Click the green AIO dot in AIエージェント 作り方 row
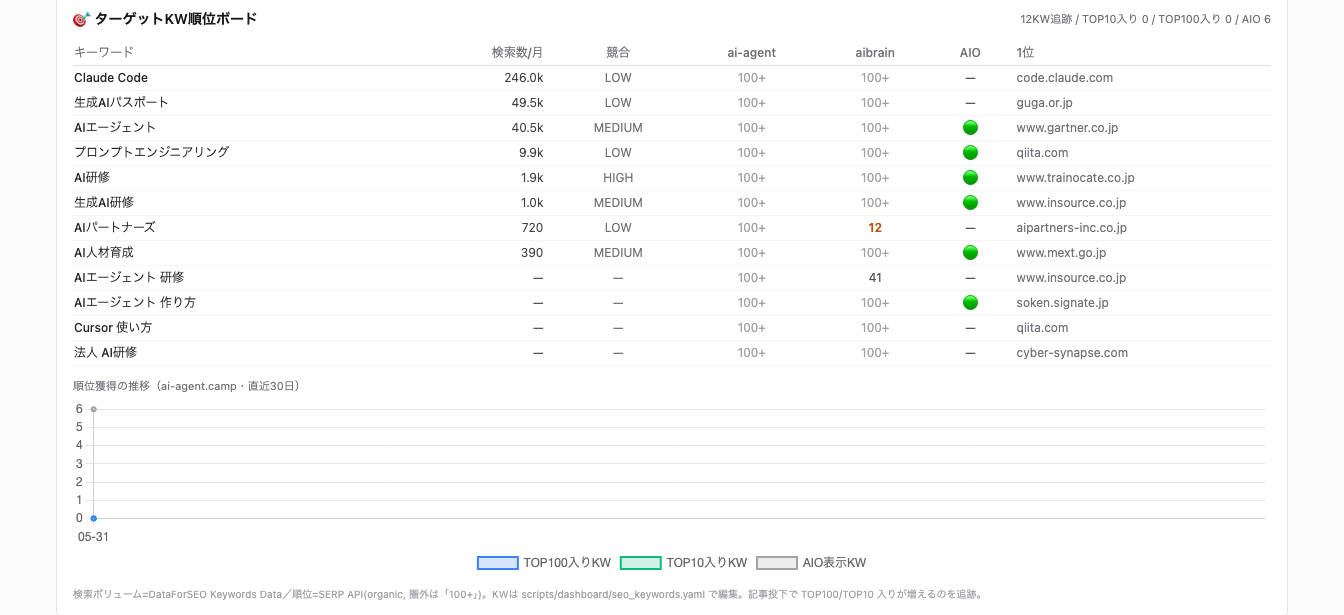 tap(970, 303)
